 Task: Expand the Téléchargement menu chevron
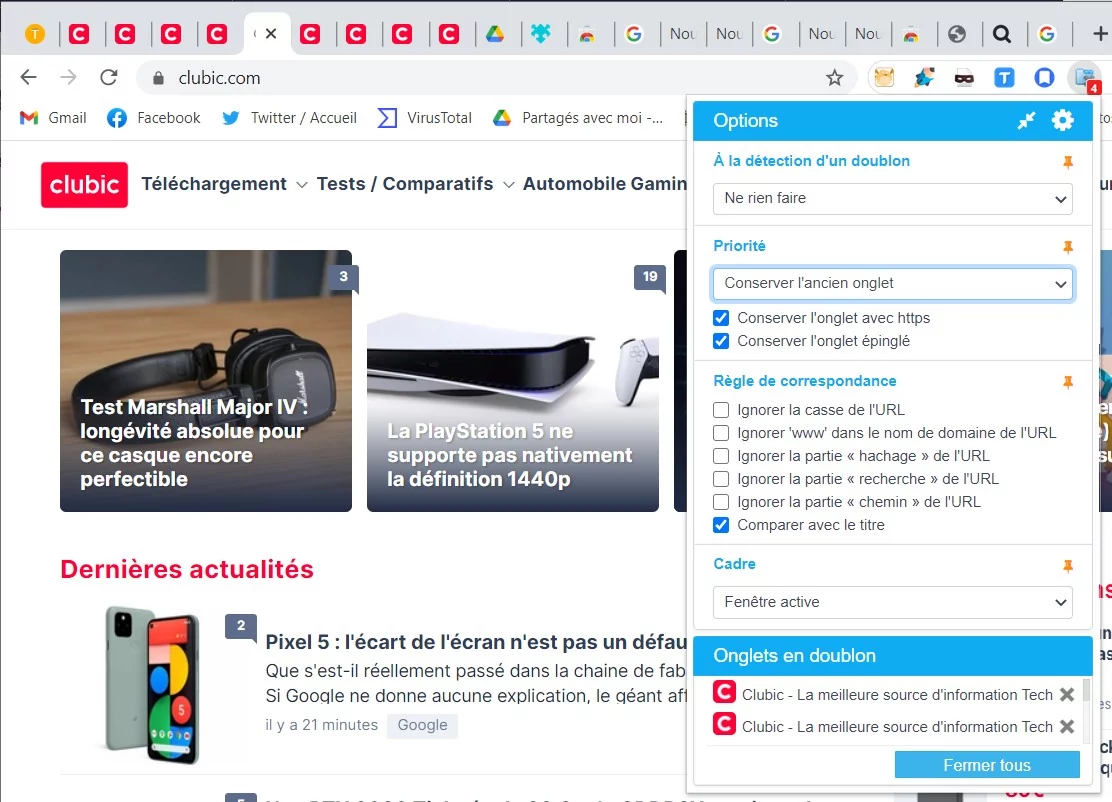pyautogui.click(x=301, y=185)
